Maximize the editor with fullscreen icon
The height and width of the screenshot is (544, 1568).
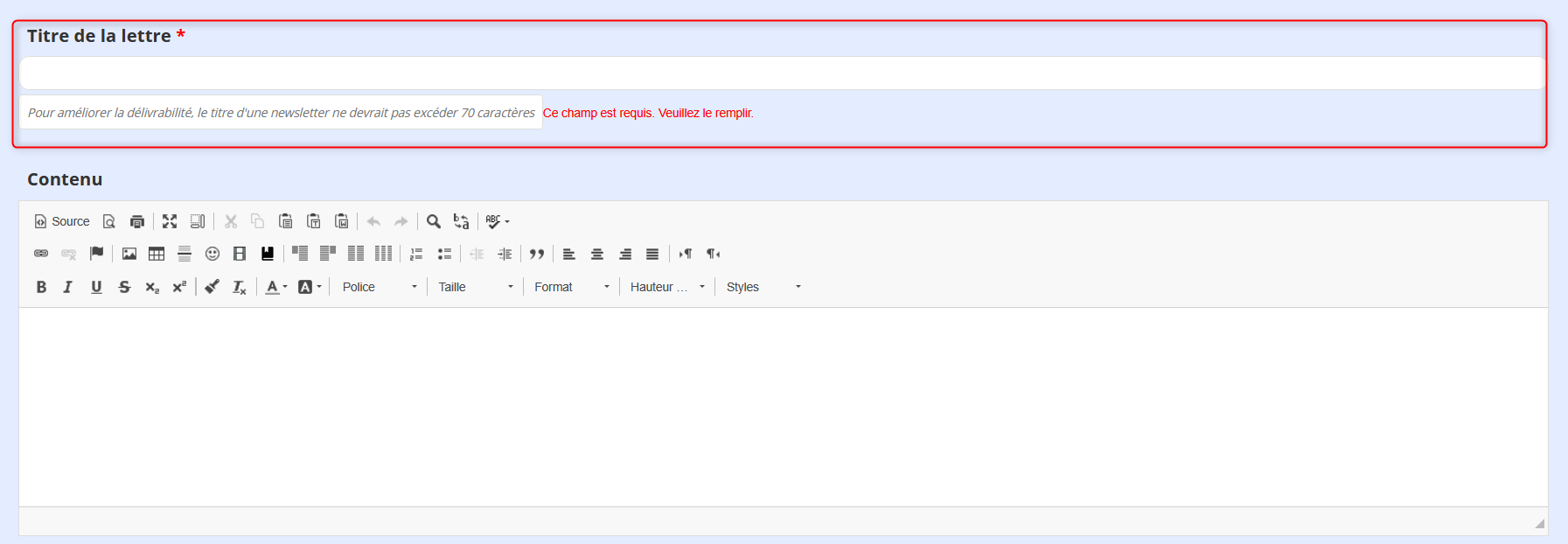(x=170, y=221)
